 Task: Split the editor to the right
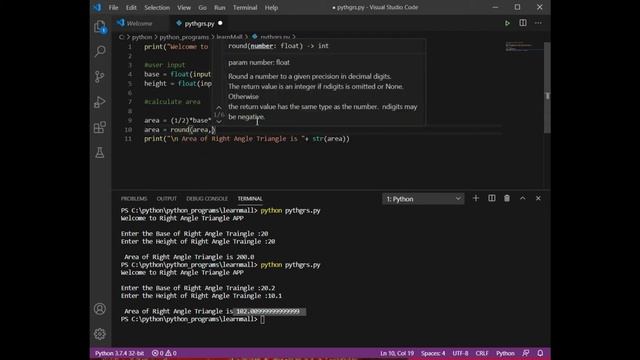click(x=523, y=23)
